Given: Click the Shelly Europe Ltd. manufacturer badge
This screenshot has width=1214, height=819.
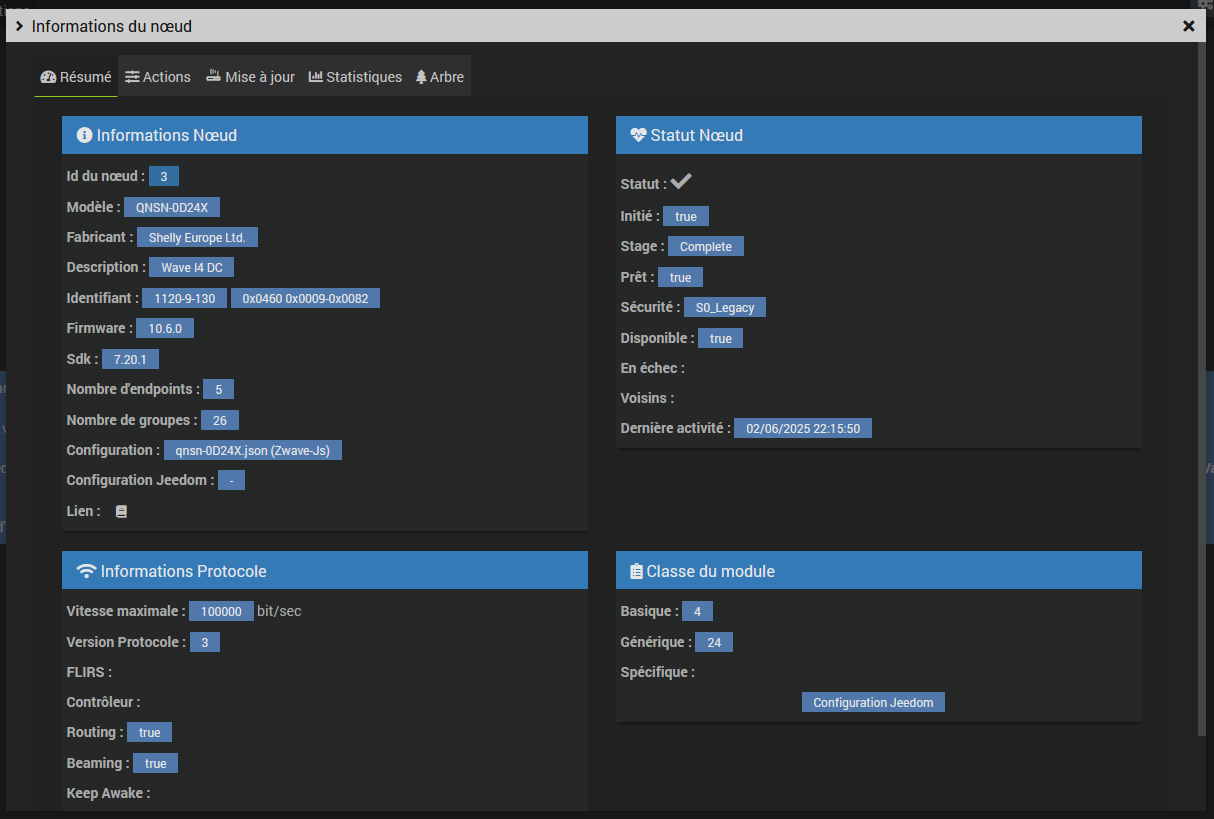Looking at the screenshot, I should point(198,237).
